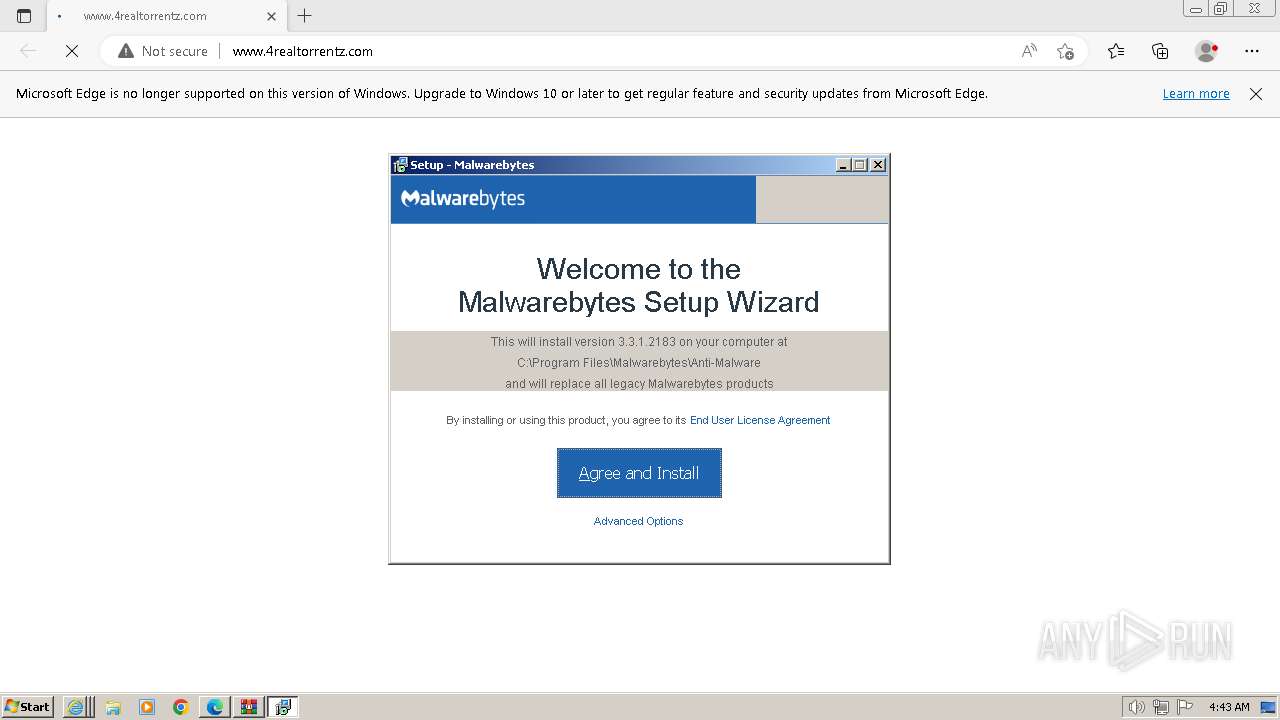The width and height of the screenshot is (1280, 720).
Task: Activate Read aloud icon in address bar
Action: point(1029,51)
